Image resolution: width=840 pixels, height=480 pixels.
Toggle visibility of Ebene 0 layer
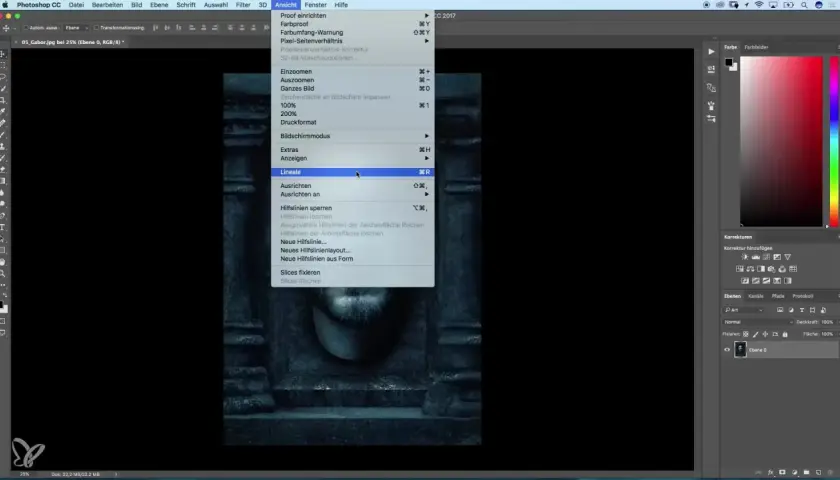[727, 350]
